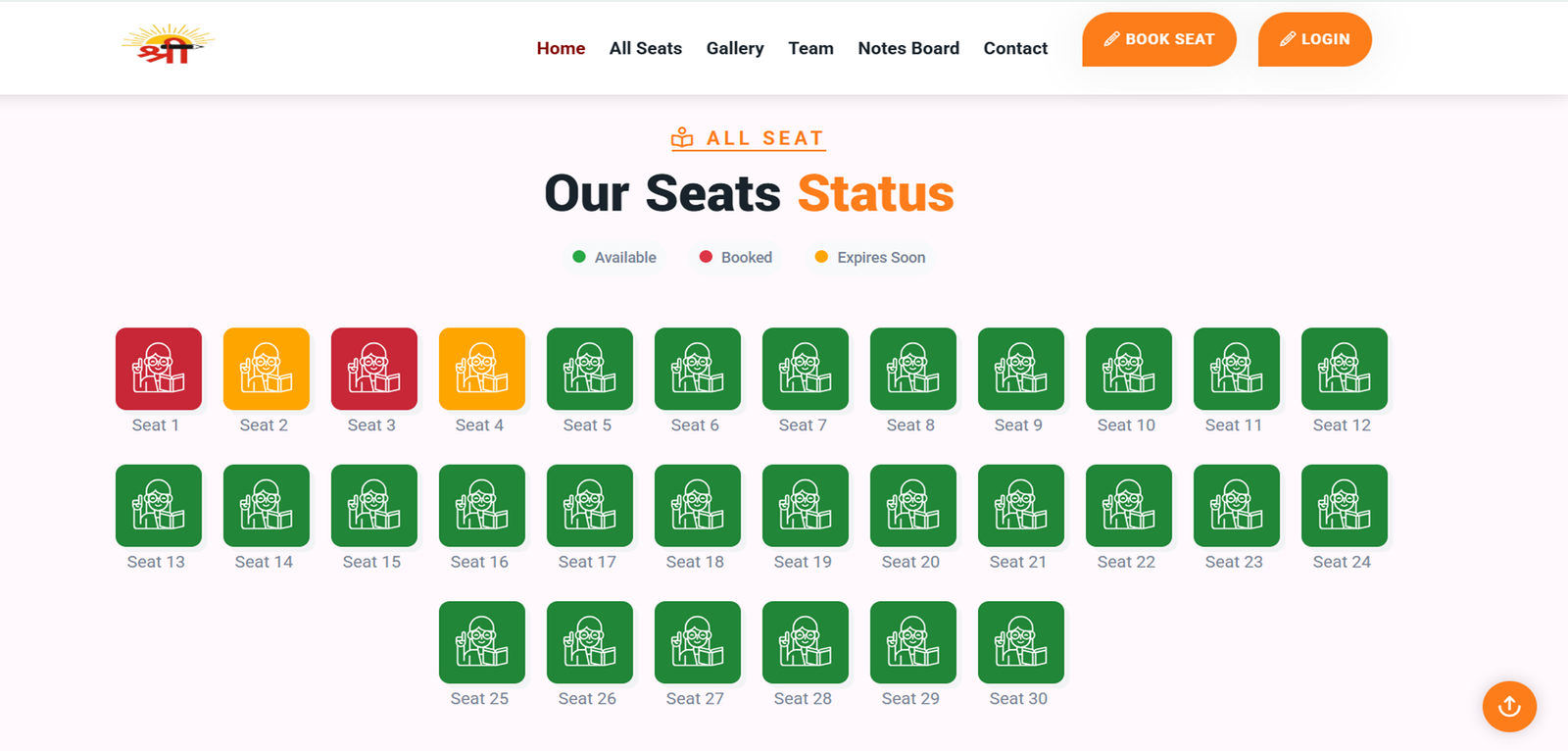Switch to the All Seats section
The image size is (1568, 751).
[646, 48]
